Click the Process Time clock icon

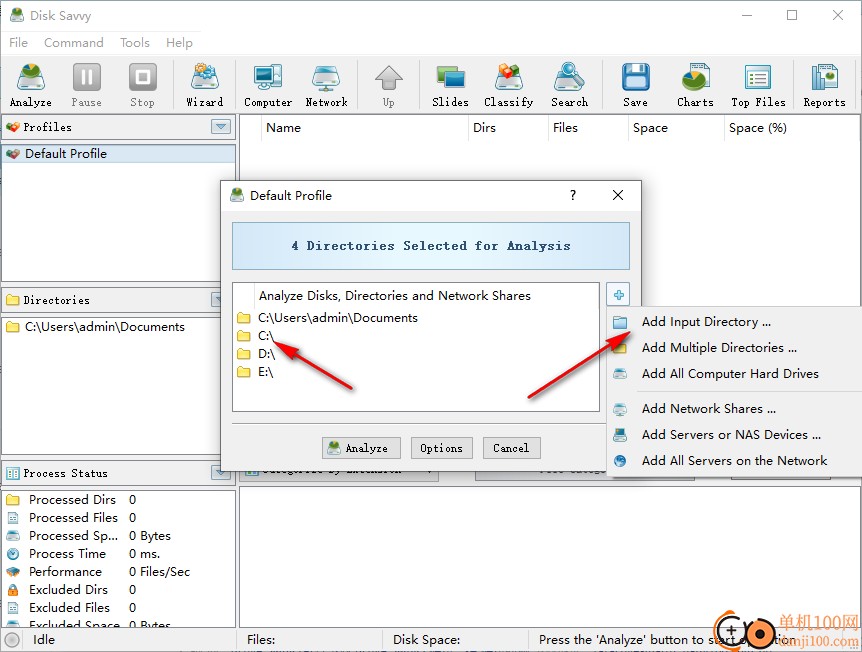click(x=13, y=554)
